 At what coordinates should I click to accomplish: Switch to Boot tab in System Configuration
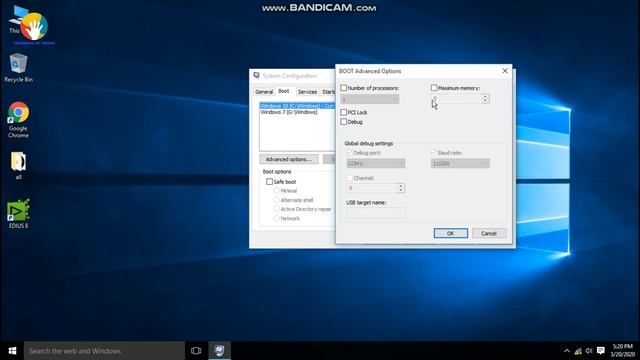pos(284,91)
